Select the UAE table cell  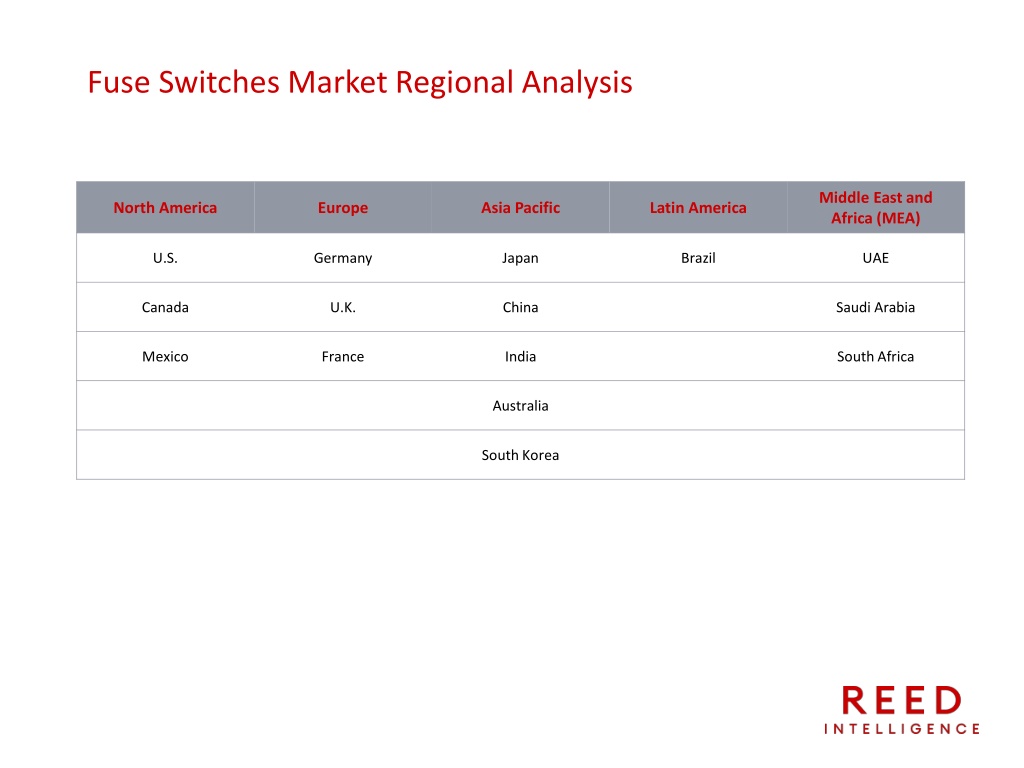(876, 258)
